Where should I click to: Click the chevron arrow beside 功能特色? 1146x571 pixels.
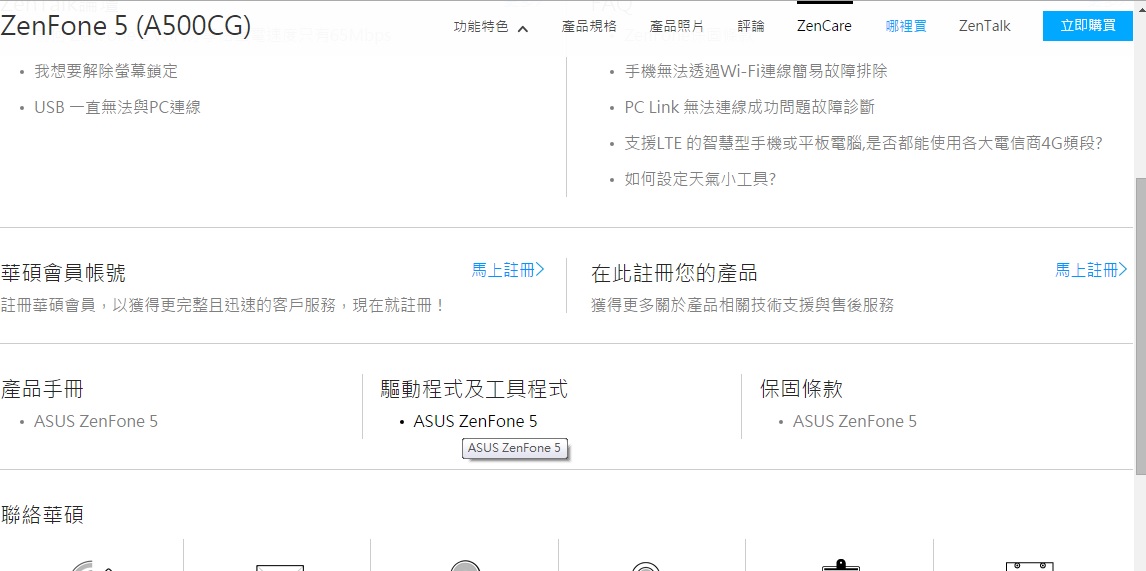[x=523, y=29]
